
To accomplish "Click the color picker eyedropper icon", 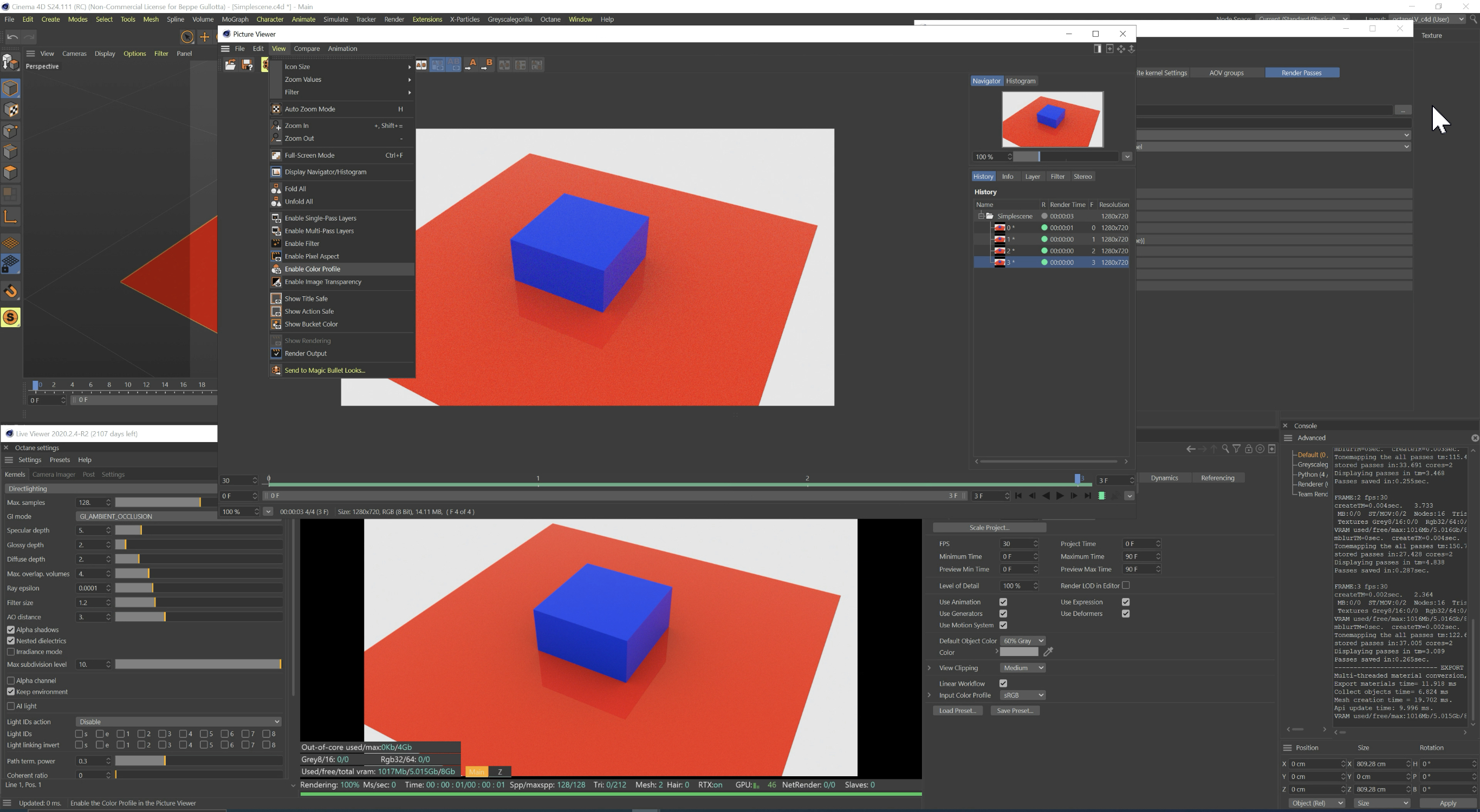I will coord(1049,652).
